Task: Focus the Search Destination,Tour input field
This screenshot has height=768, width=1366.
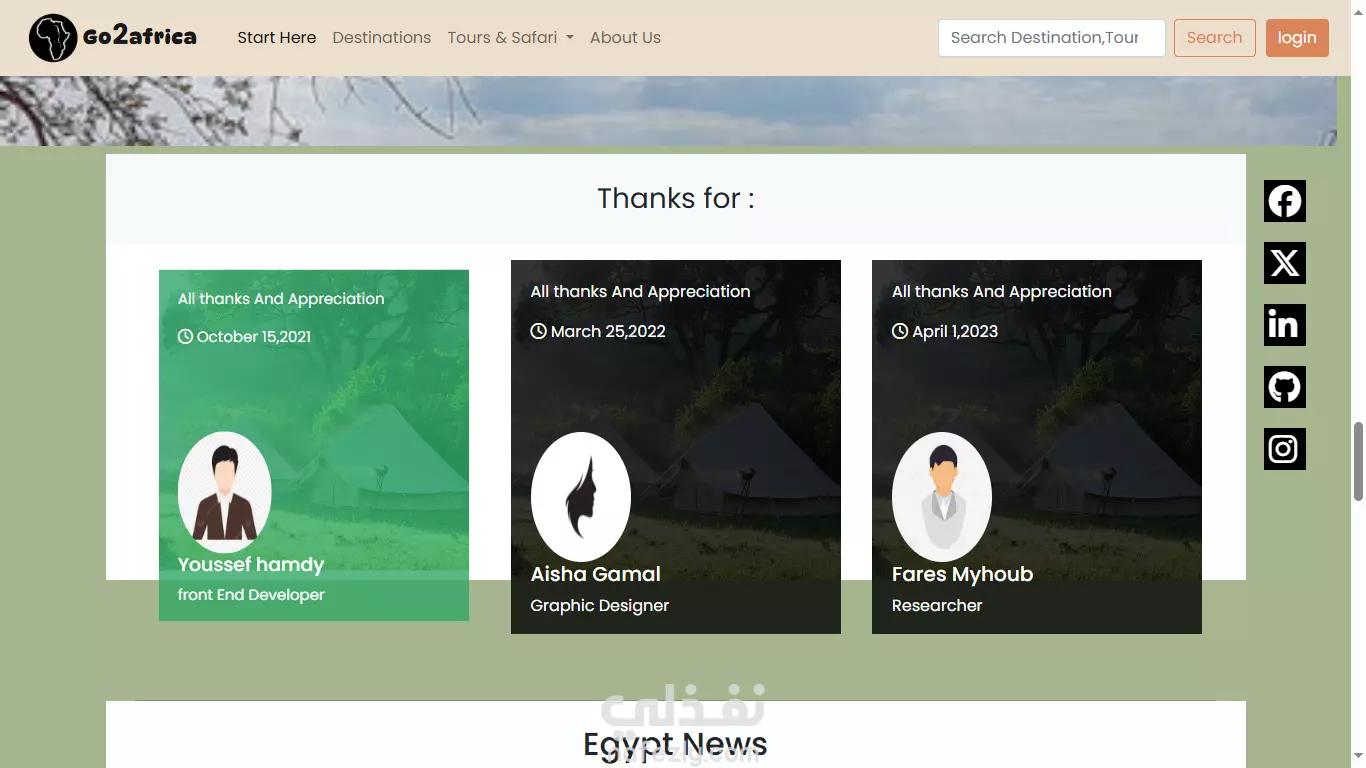Action: (x=1052, y=38)
